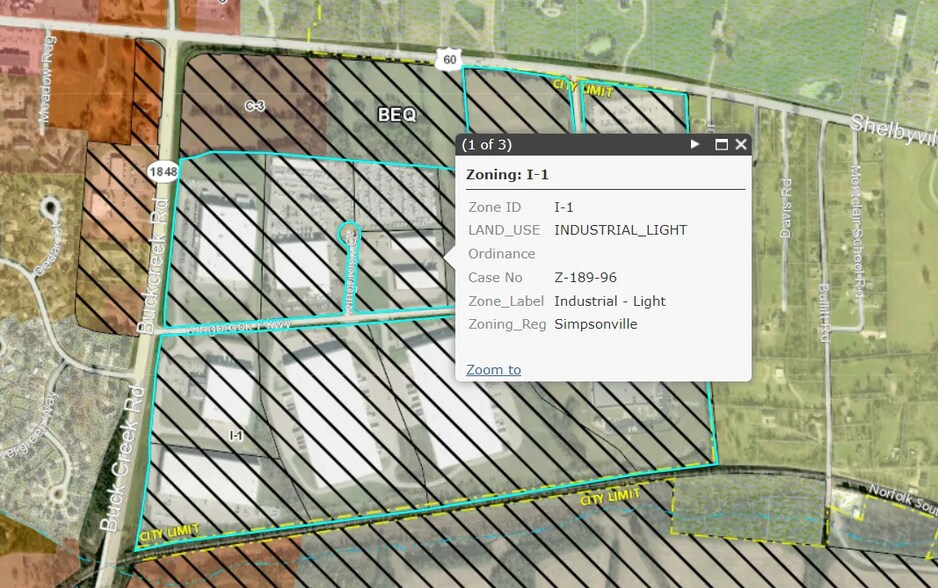Click the C-3 zoning label

(254, 105)
